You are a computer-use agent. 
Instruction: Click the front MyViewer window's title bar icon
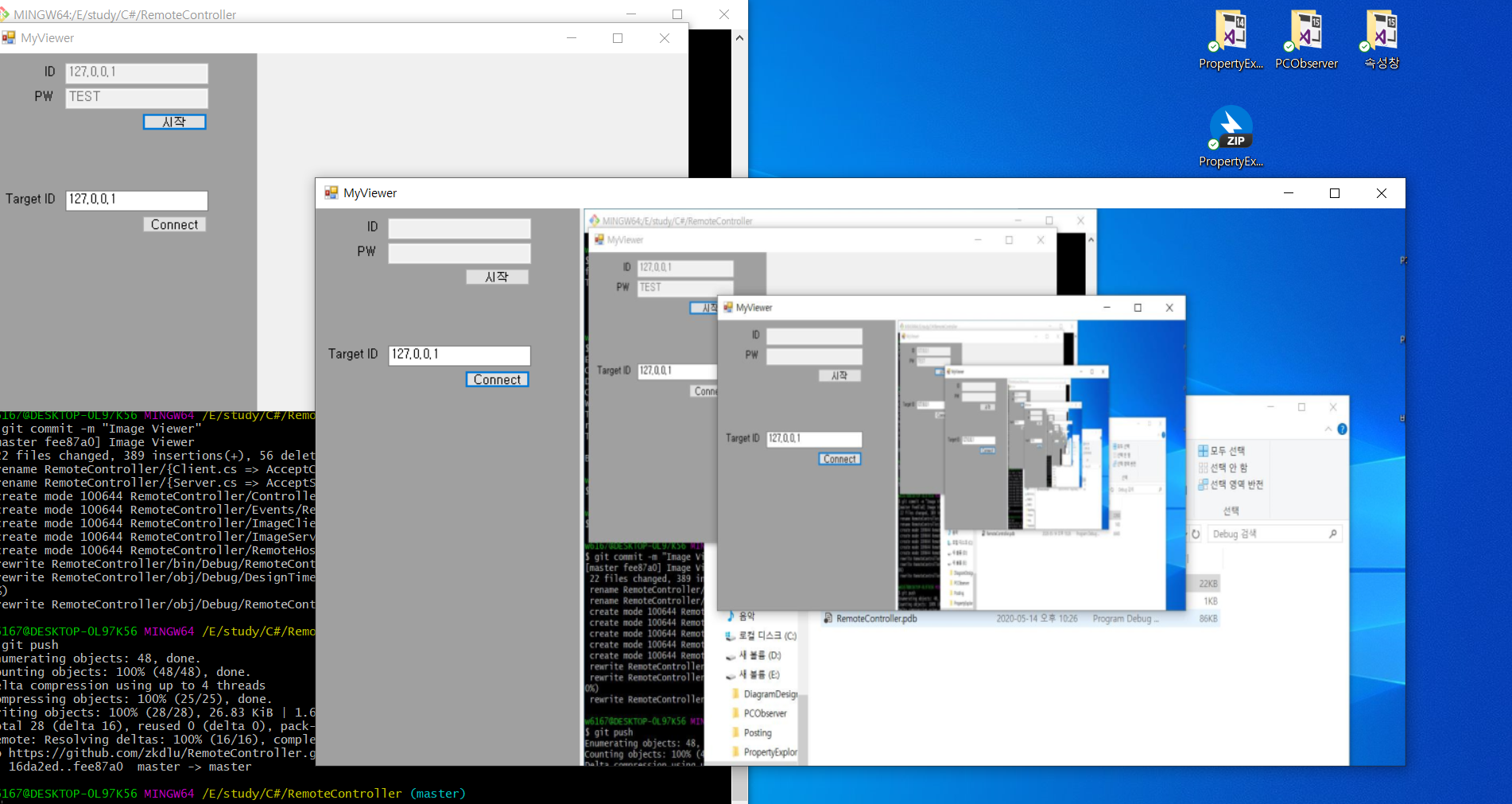click(x=331, y=192)
